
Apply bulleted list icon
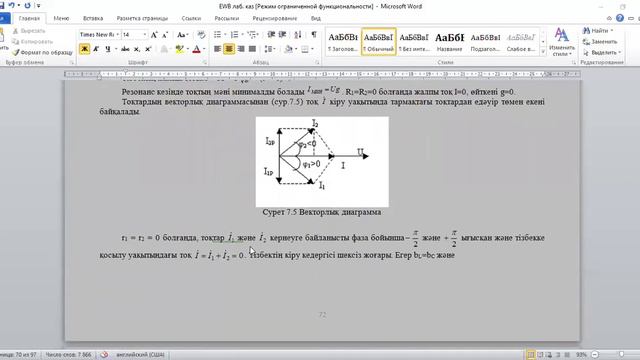tap(218, 35)
